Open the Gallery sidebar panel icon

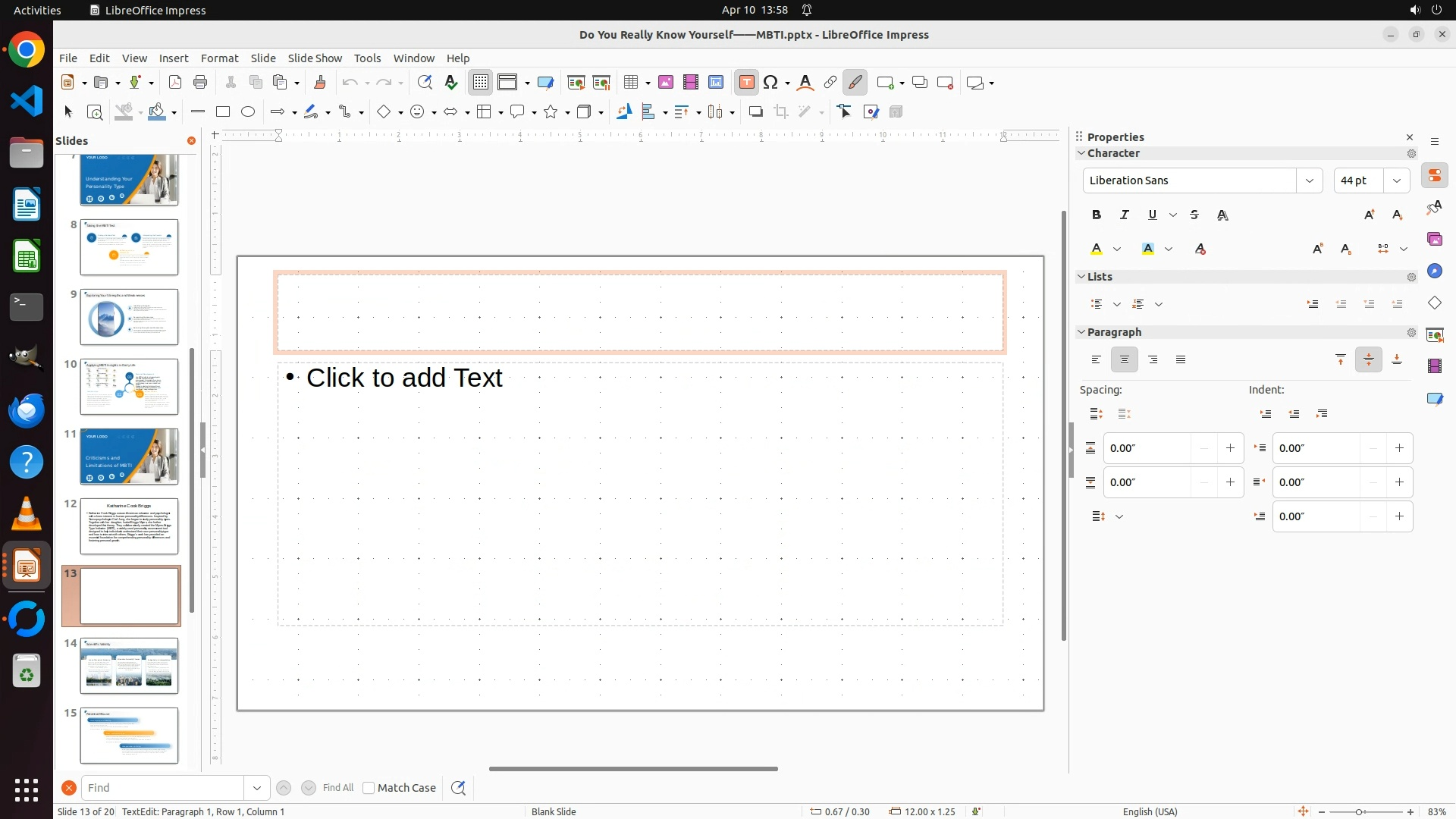tap(1435, 239)
